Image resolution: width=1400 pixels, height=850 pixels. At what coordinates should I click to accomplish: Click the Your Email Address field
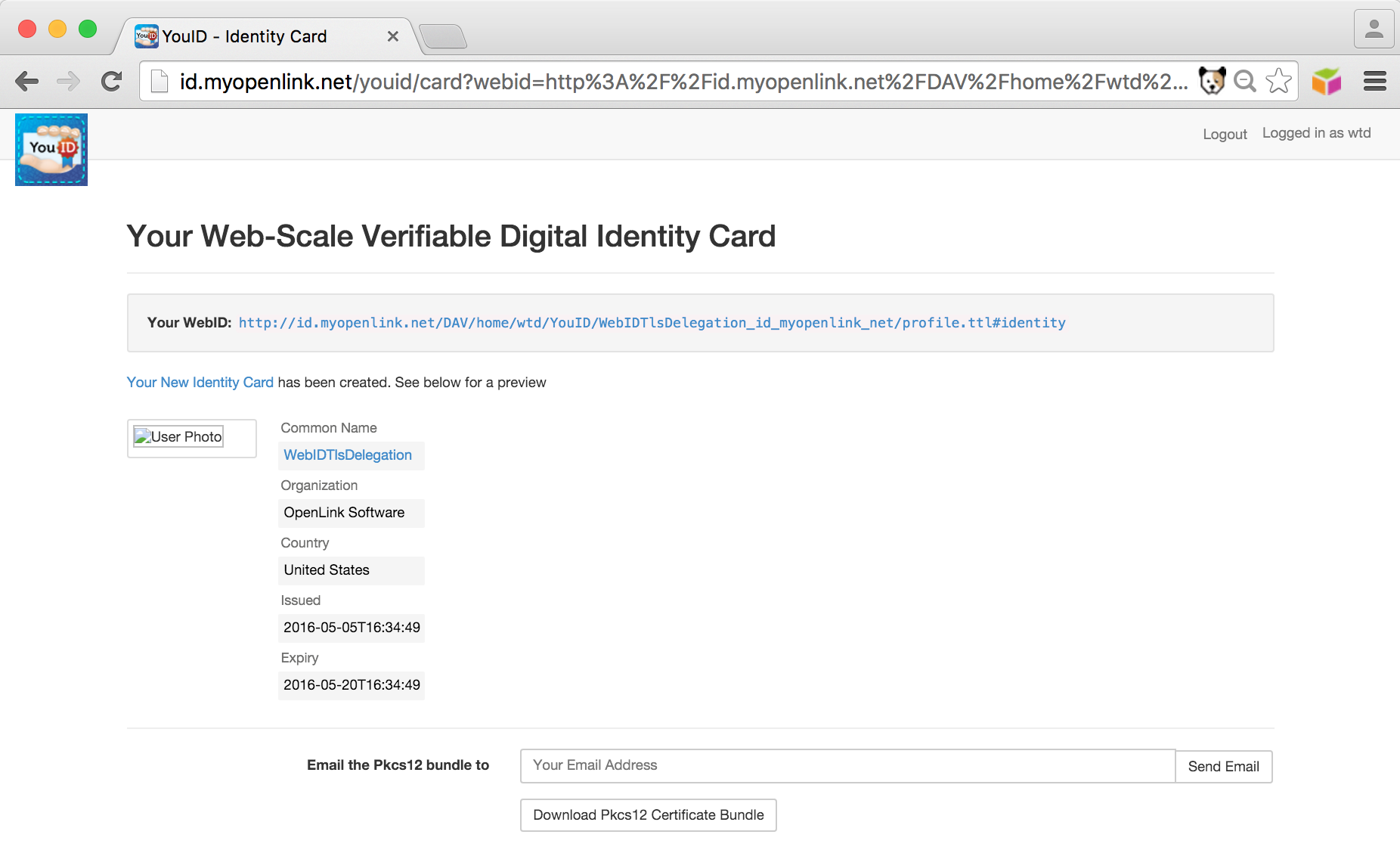click(847, 765)
